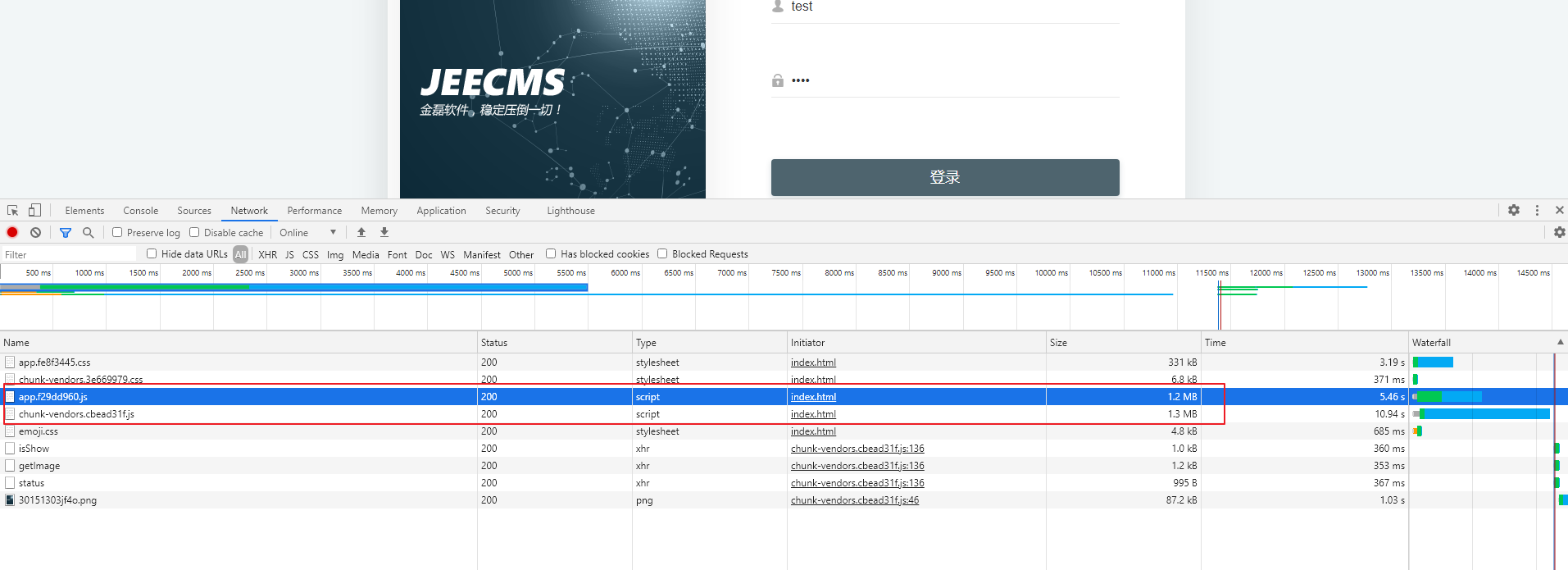Click the 30151303jf4o.png image file icon

(x=10, y=500)
